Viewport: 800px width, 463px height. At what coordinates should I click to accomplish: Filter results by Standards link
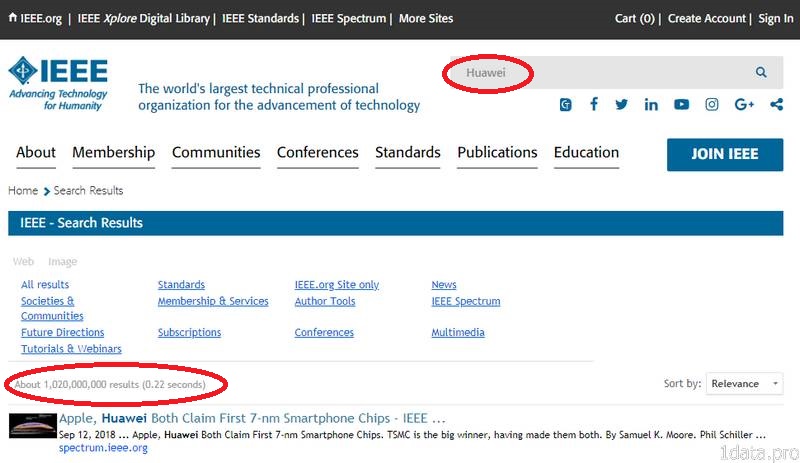pyautogui.click(x=181, y=284)
